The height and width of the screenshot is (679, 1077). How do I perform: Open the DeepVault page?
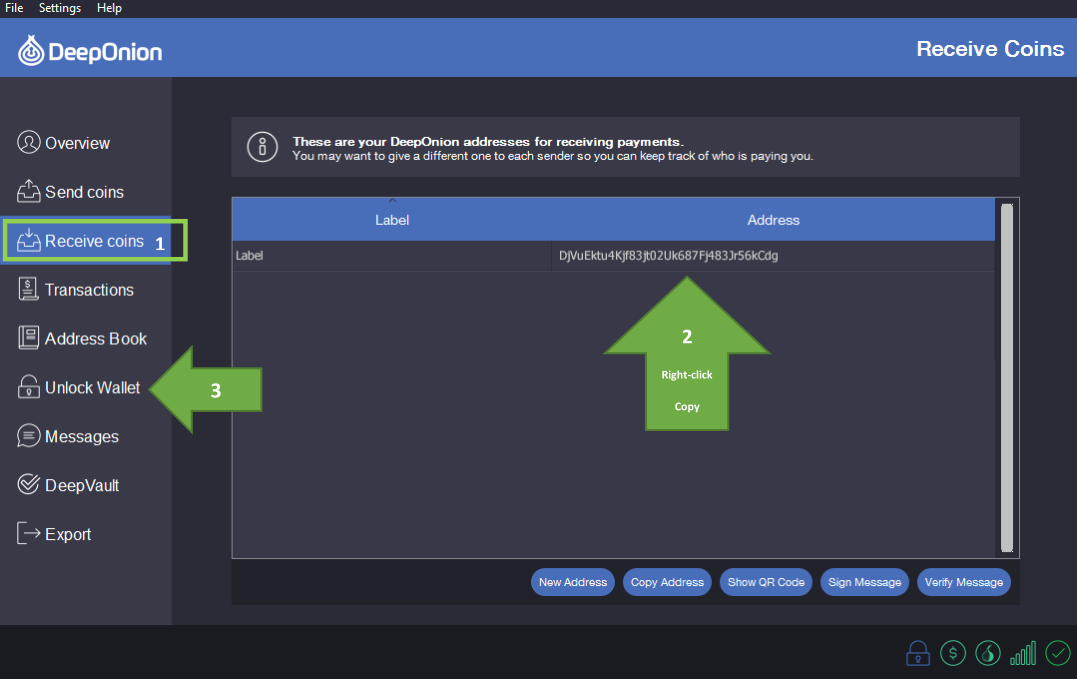click(x=82, y=485)
